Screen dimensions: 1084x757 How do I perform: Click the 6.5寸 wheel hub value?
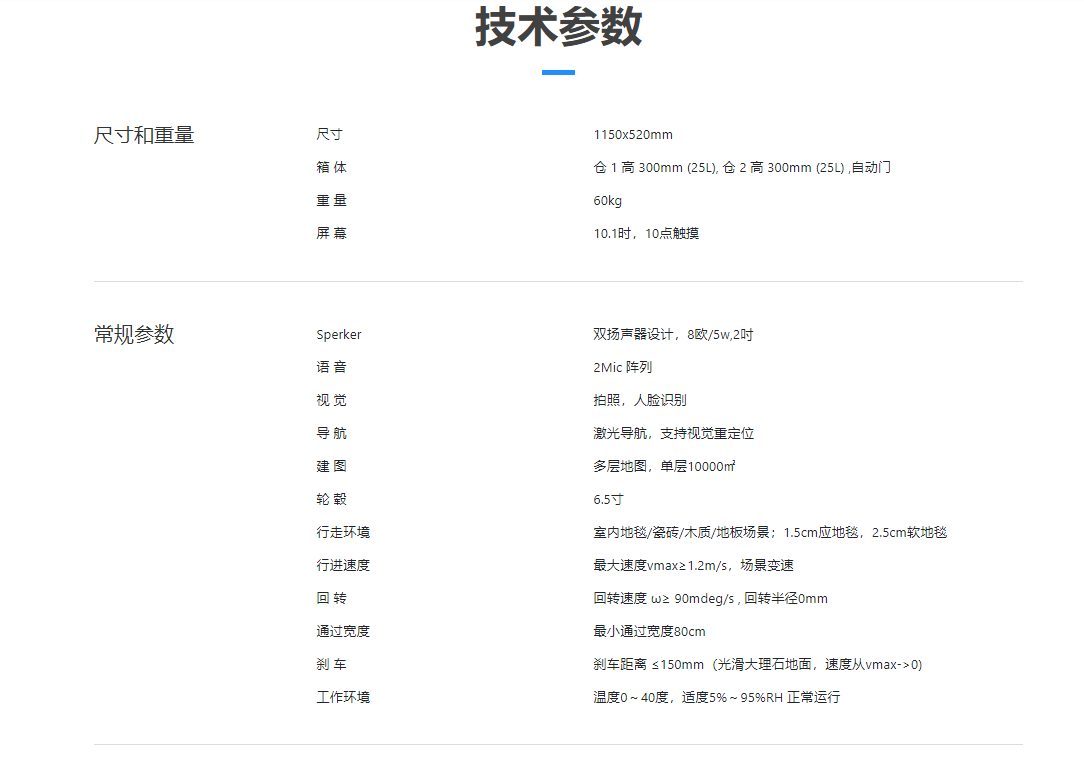click(x=608, y=500)
